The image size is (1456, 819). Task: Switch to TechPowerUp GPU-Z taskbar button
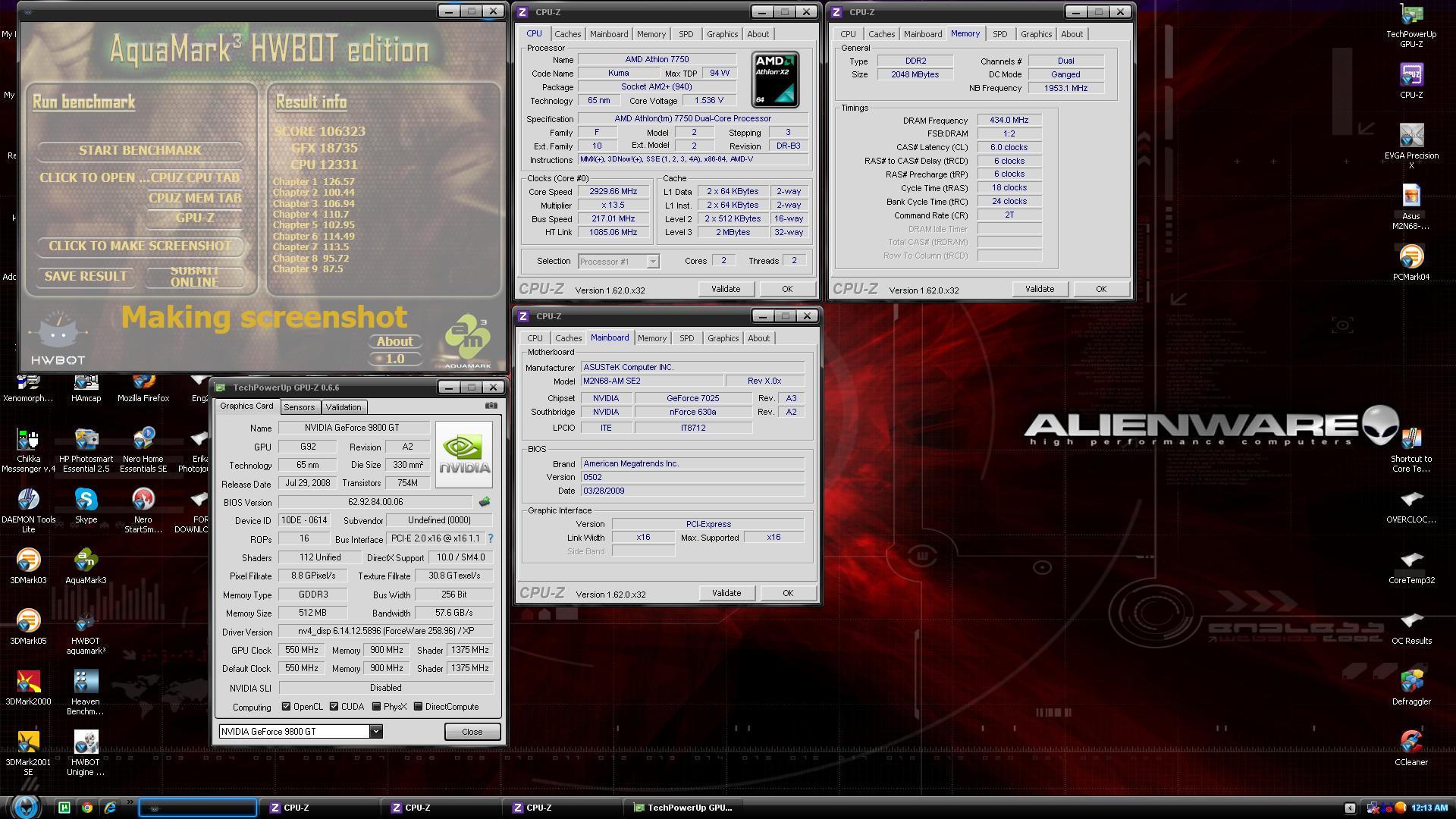tap(682, 808)
